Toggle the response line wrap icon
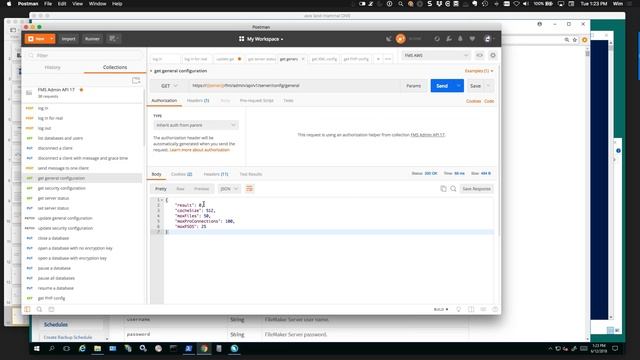640x360 pixels. [249, 189]
